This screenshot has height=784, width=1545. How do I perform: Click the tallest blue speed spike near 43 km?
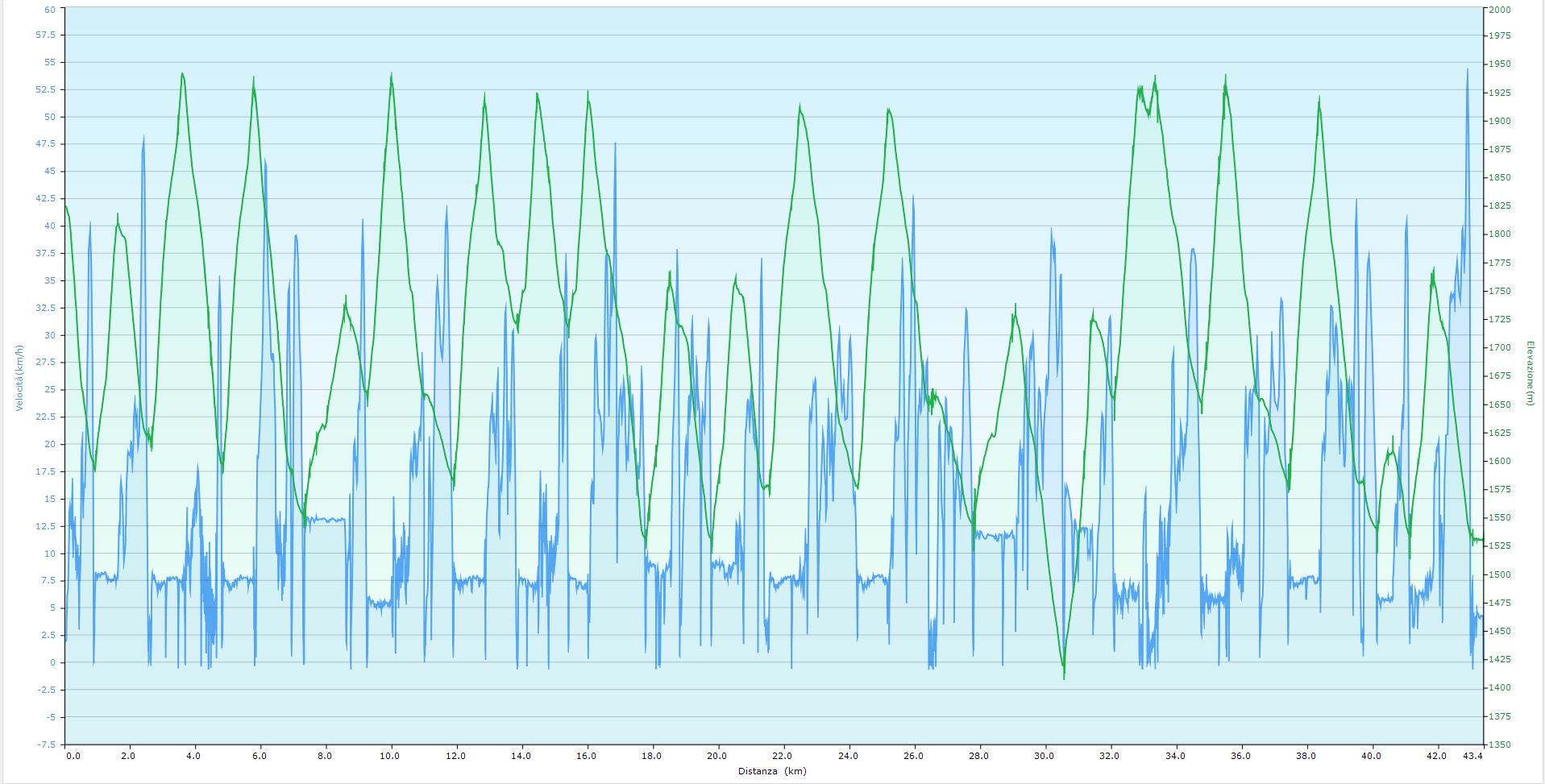tap(1467, 70)
